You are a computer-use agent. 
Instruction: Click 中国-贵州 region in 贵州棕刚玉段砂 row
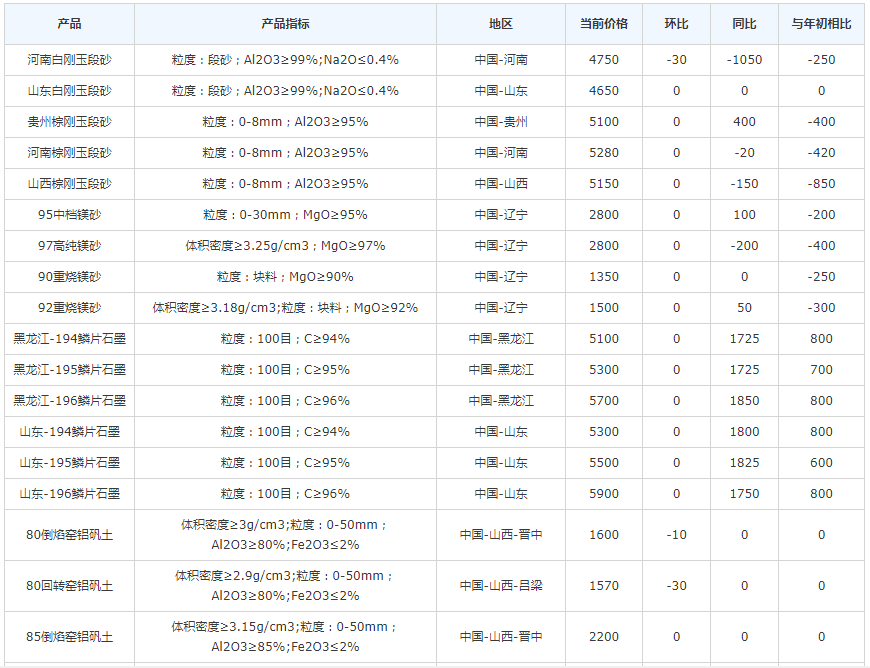(501, 122)
